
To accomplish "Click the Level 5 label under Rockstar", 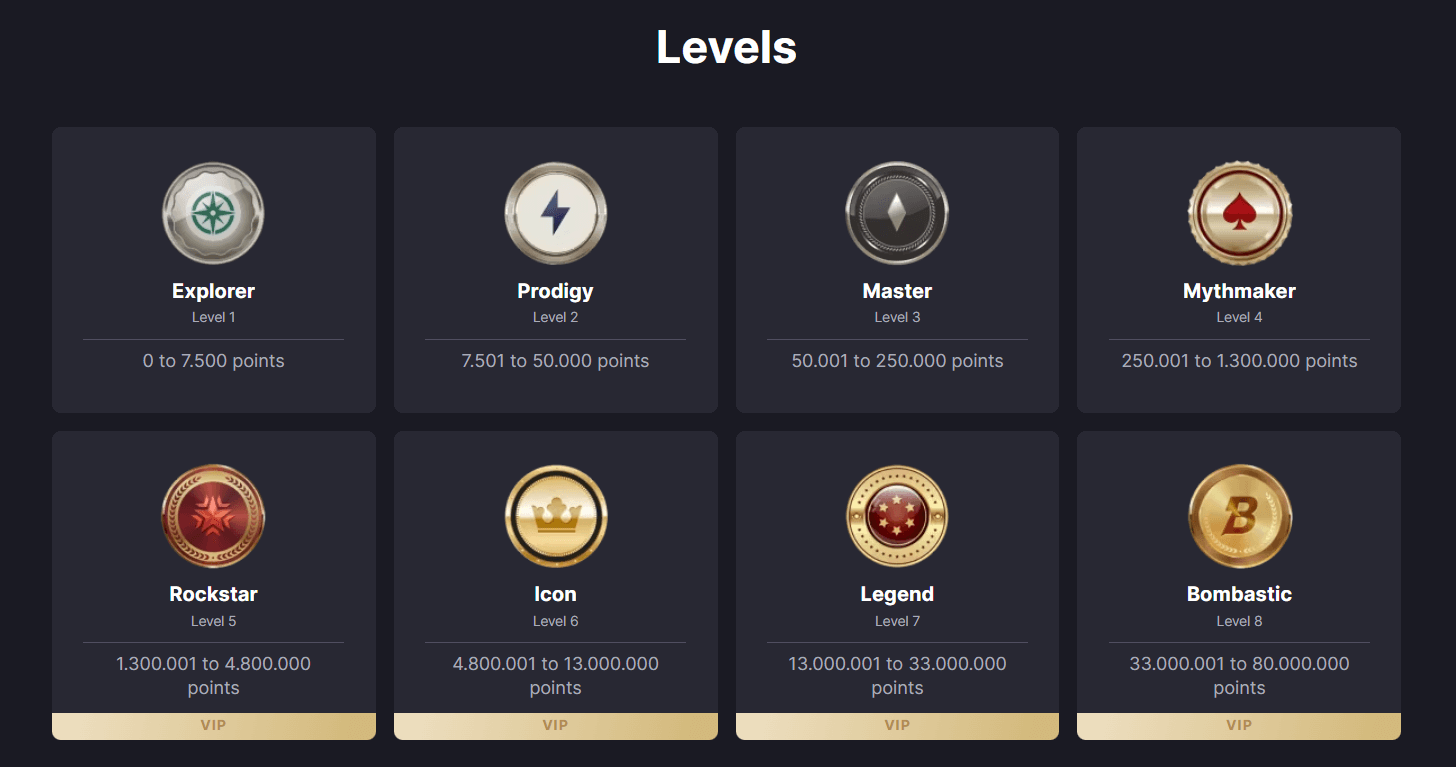I will click(213, 621).
